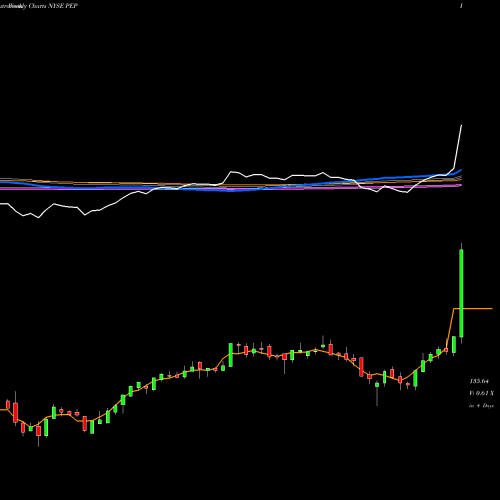Click the 155.64 price value
The height and width of the screenshot is (500, 500).
(479, 381)
